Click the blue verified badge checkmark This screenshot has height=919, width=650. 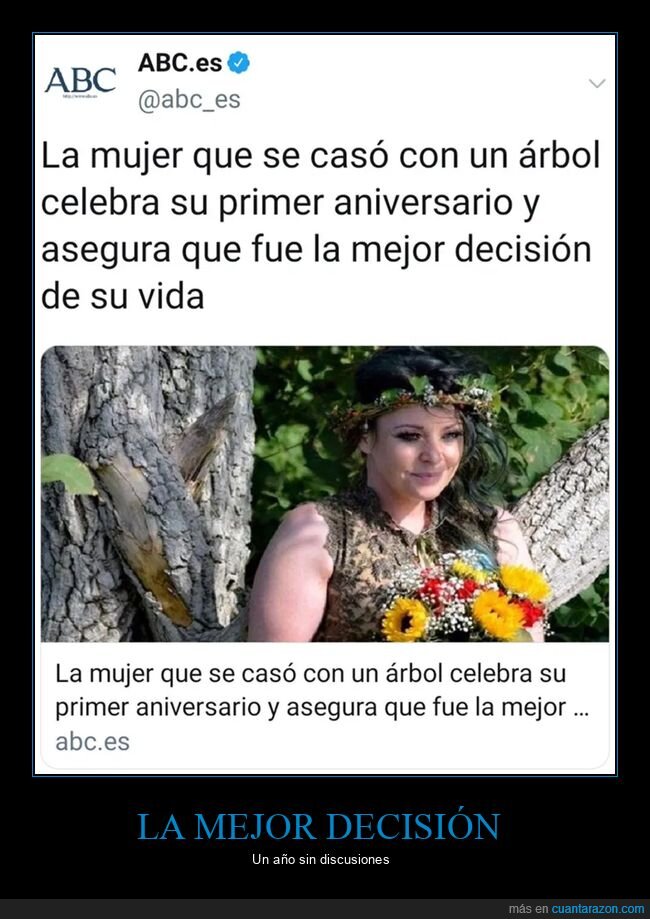239,63
